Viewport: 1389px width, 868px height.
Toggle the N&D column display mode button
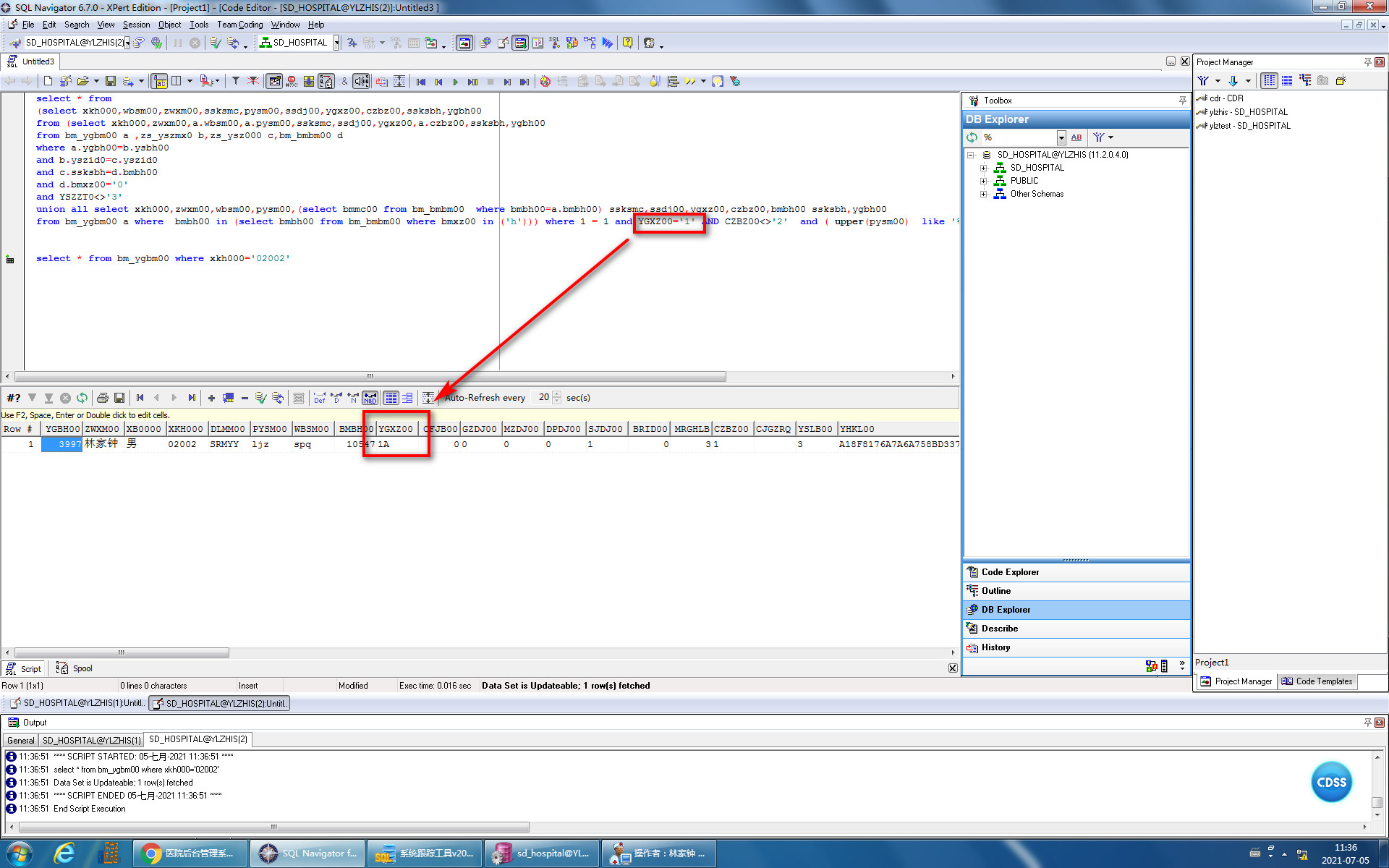click(370, 398)
